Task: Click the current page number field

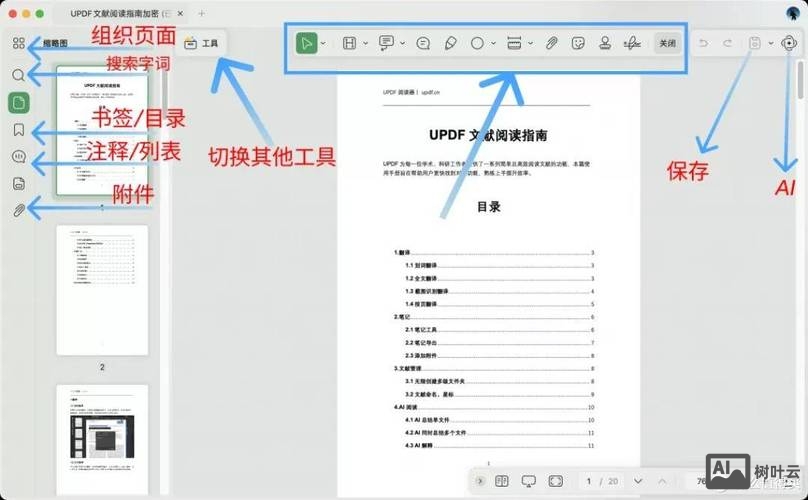Action: pos(588,481)
